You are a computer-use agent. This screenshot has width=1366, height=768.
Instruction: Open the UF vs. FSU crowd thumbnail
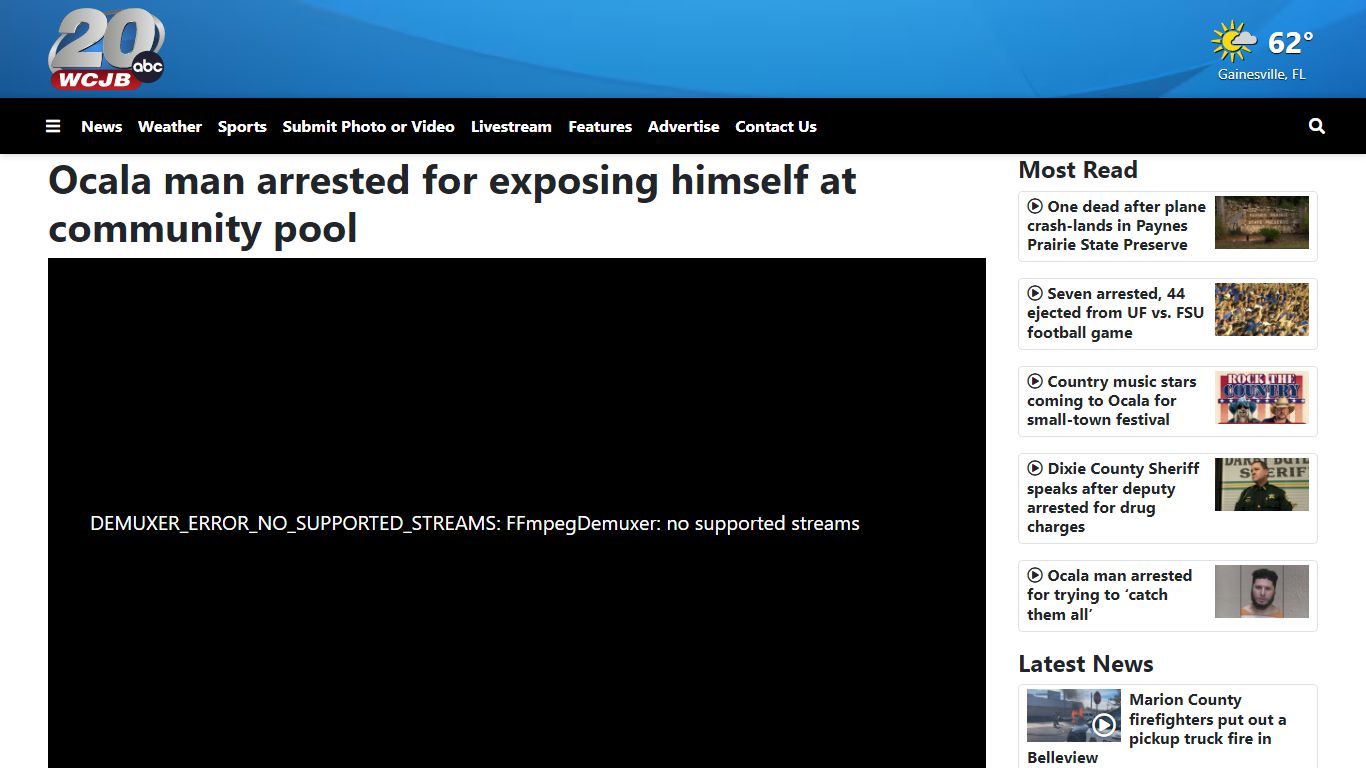click(1262, 309)
